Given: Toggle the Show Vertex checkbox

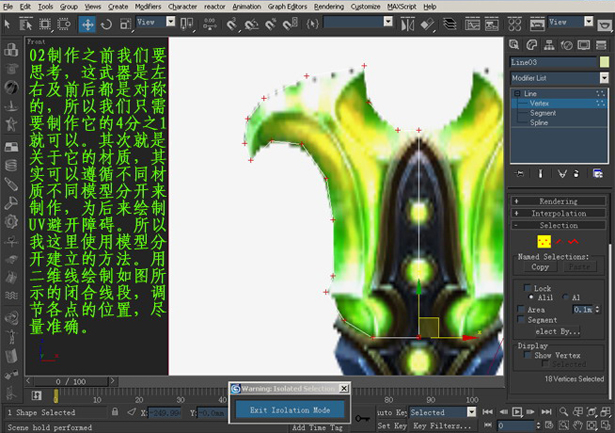Looking at the screenshot, I should (x=528, y=355).
